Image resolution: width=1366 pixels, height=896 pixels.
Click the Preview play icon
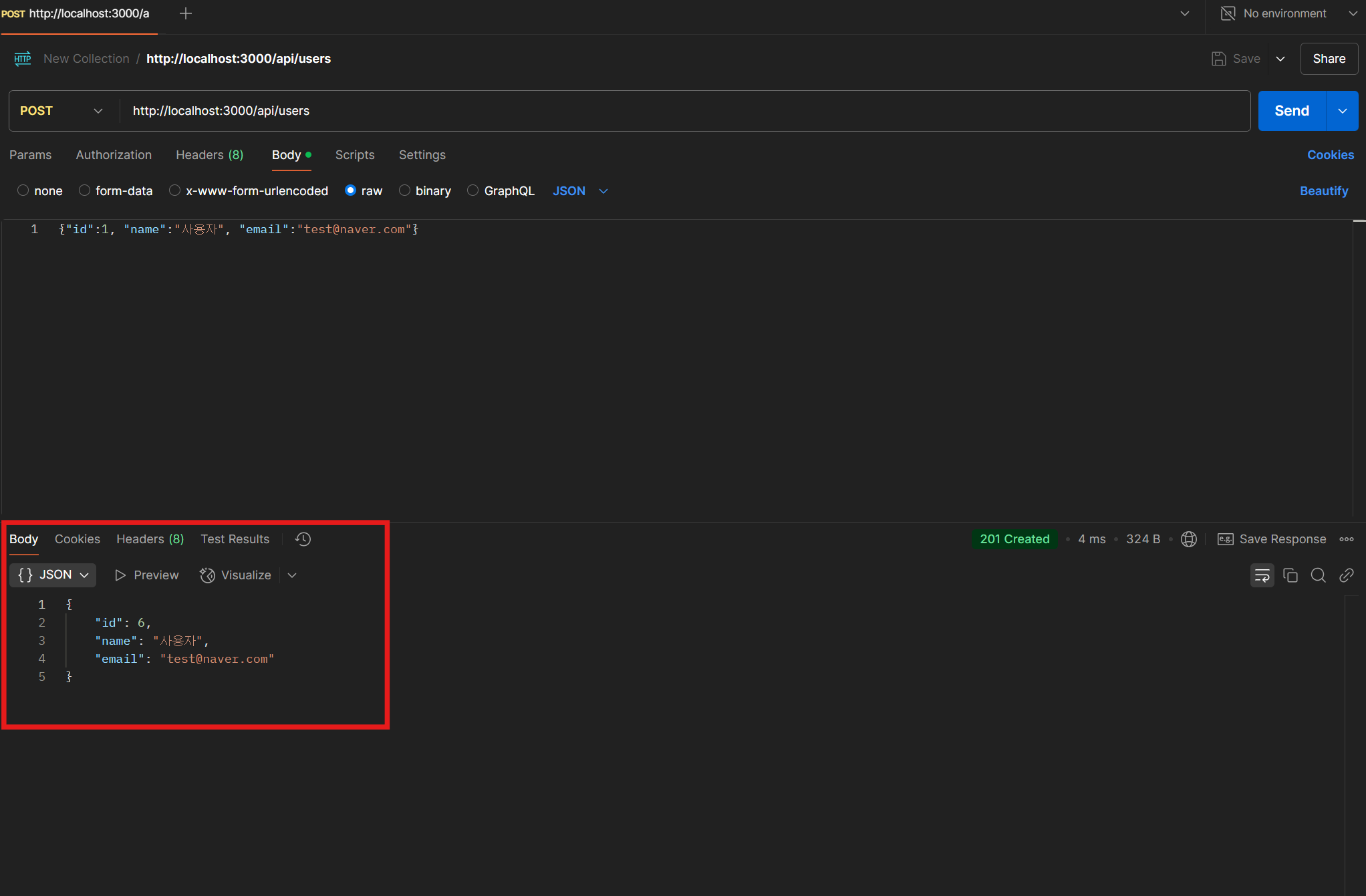[x=120, y=575]
